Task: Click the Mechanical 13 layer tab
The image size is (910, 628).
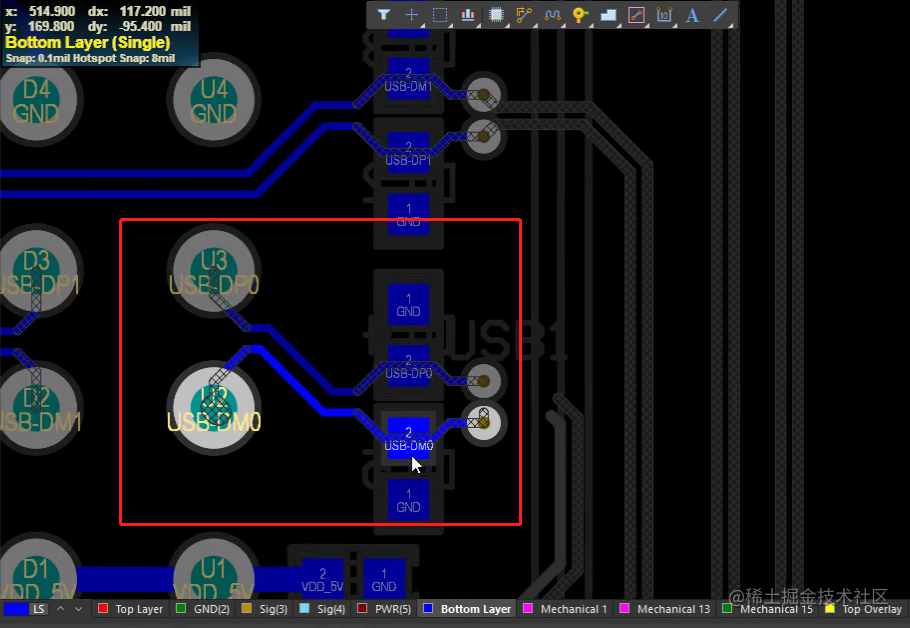Action: 666,609
